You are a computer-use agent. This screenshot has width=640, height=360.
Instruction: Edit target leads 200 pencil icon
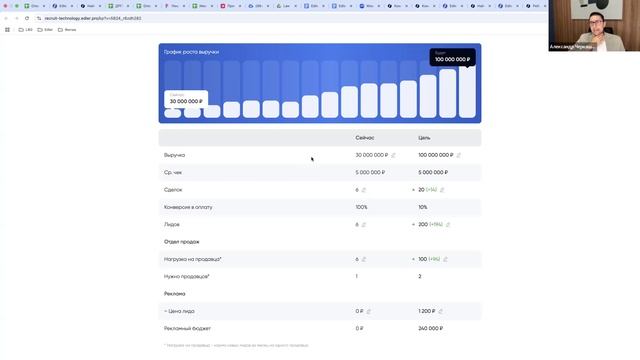(x=448, y=224)
